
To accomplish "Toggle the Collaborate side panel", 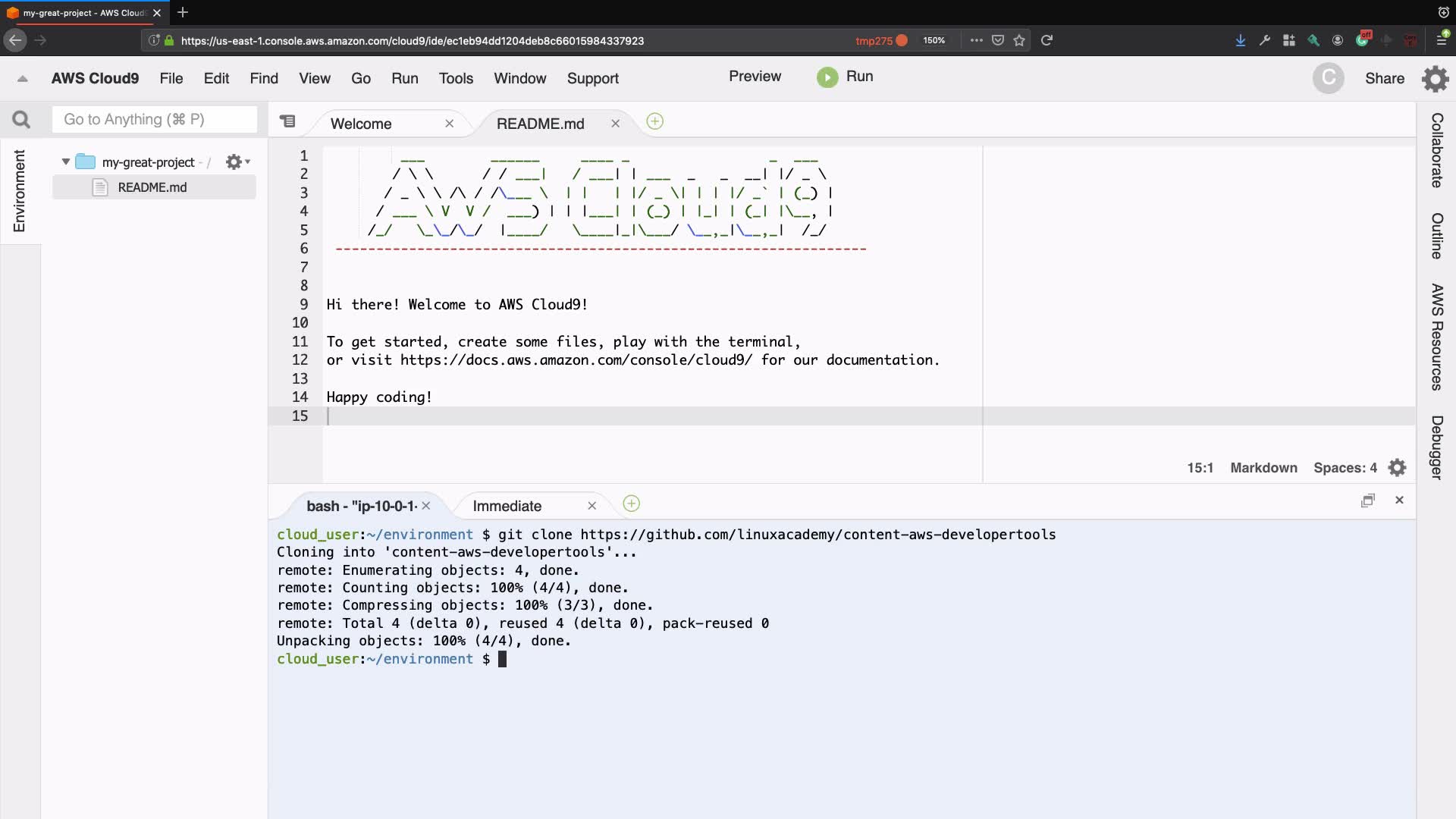I will click(1436, 150).
